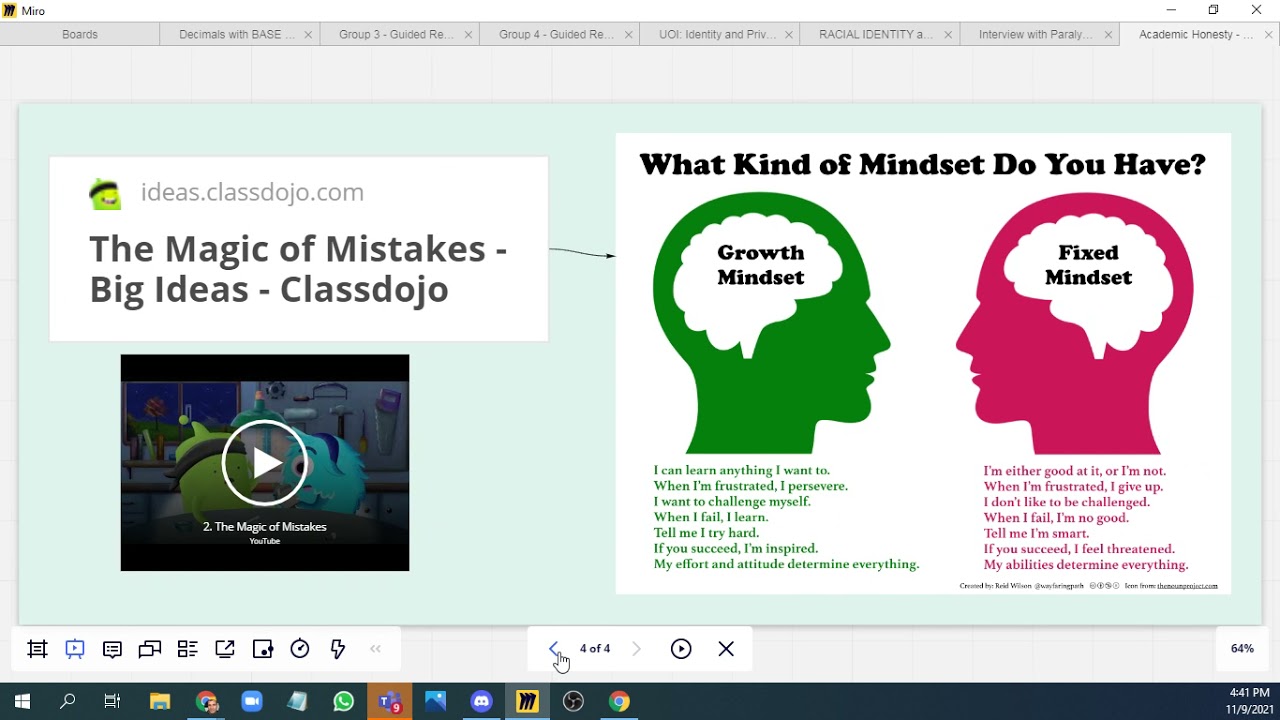
Task: Open the Windows Start menu
Action: tap(22, 701)
